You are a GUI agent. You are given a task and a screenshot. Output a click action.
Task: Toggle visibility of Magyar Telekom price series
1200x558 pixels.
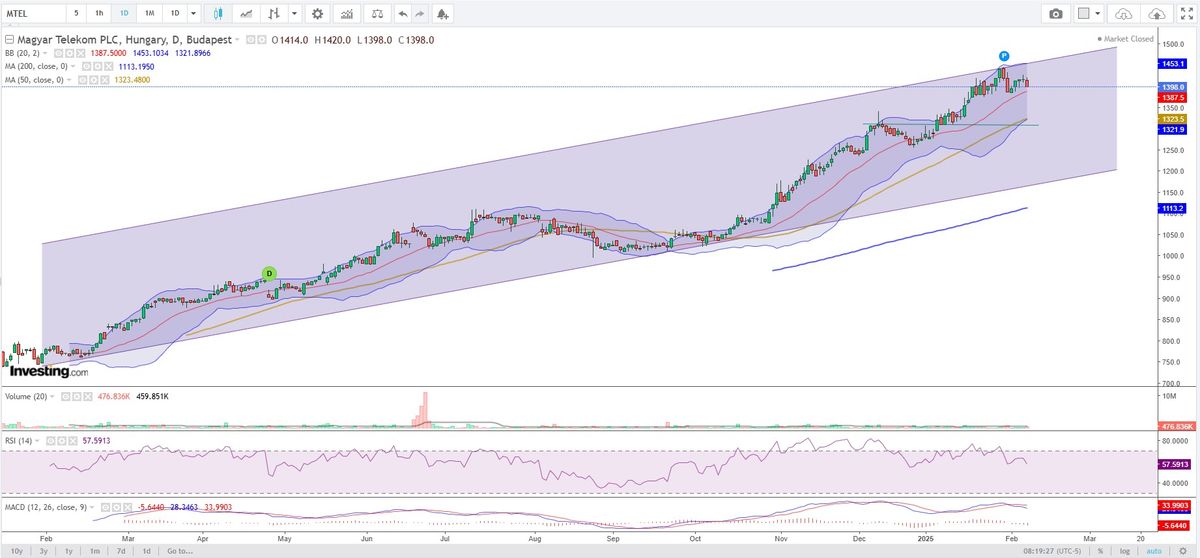coord(250,40)
